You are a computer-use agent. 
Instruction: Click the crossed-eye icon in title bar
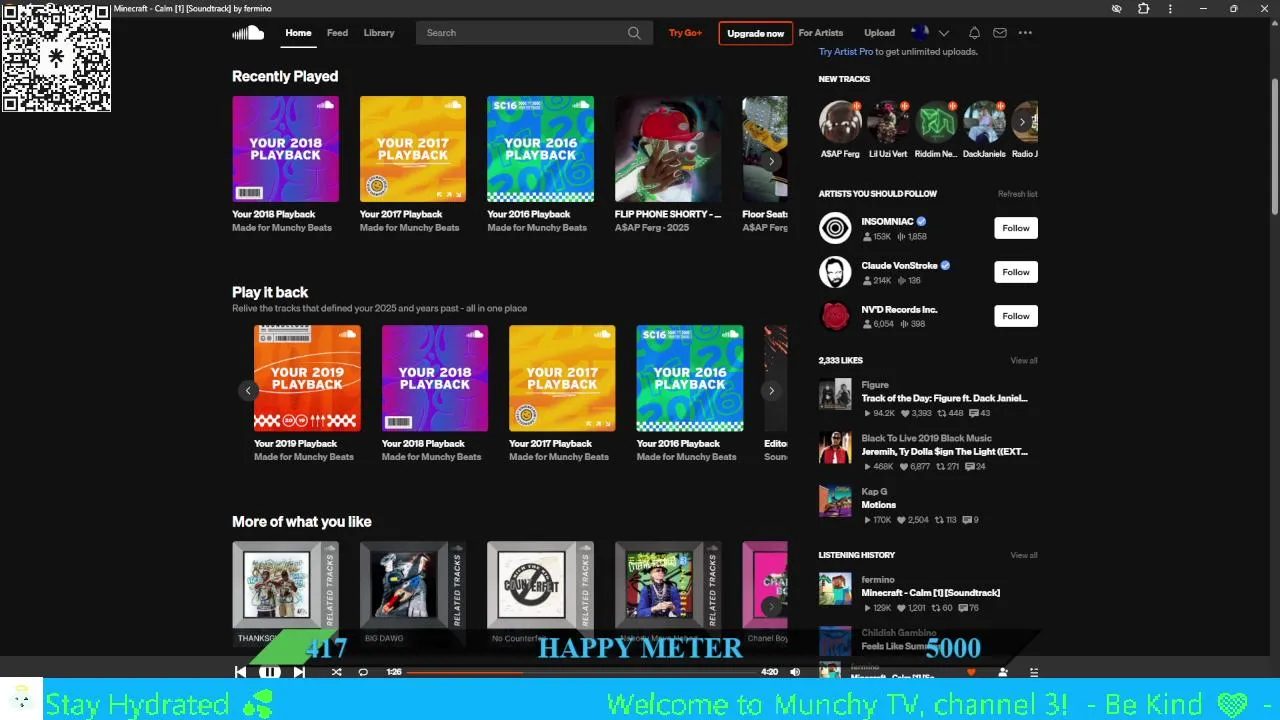[x=1117, y=9]
